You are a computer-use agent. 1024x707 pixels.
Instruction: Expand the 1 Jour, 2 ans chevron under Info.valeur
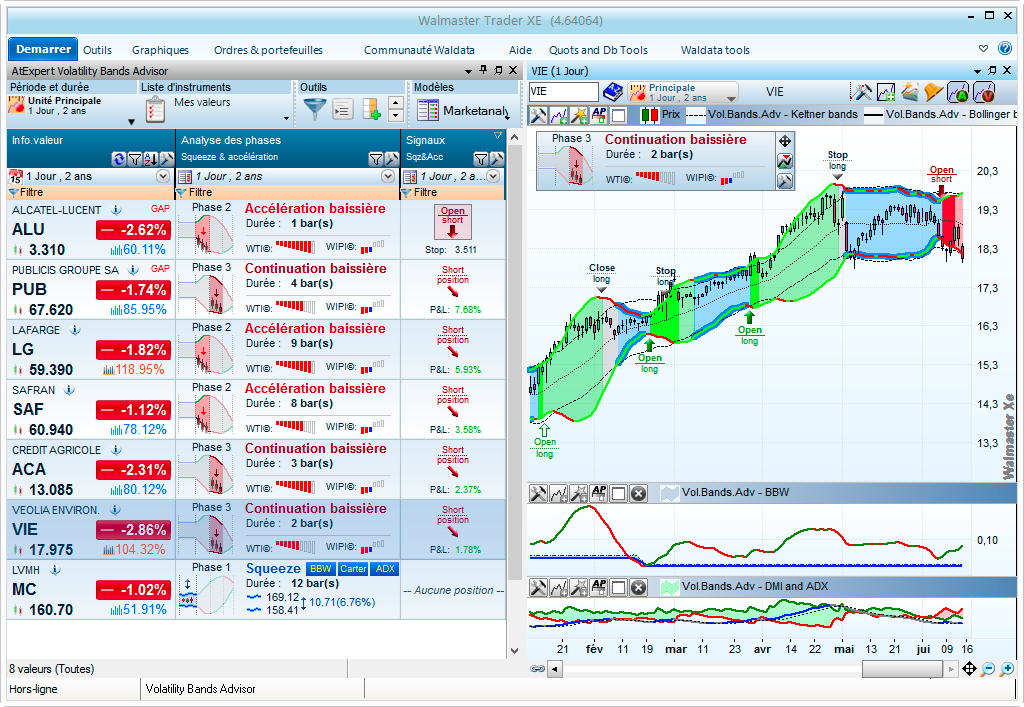click(163, 176)
